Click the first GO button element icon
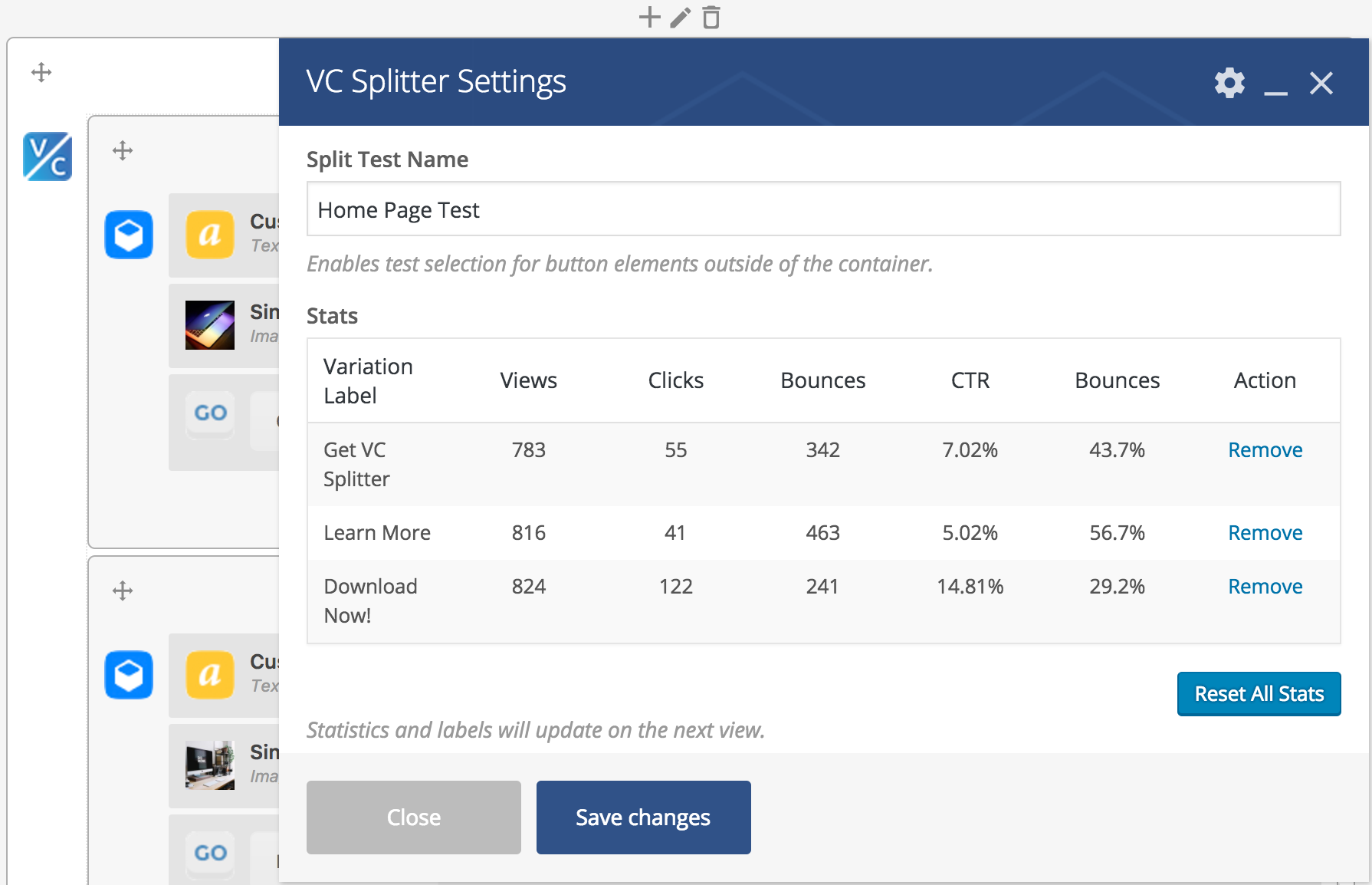Screen dimensions: 1372x885 click(210, 414)
